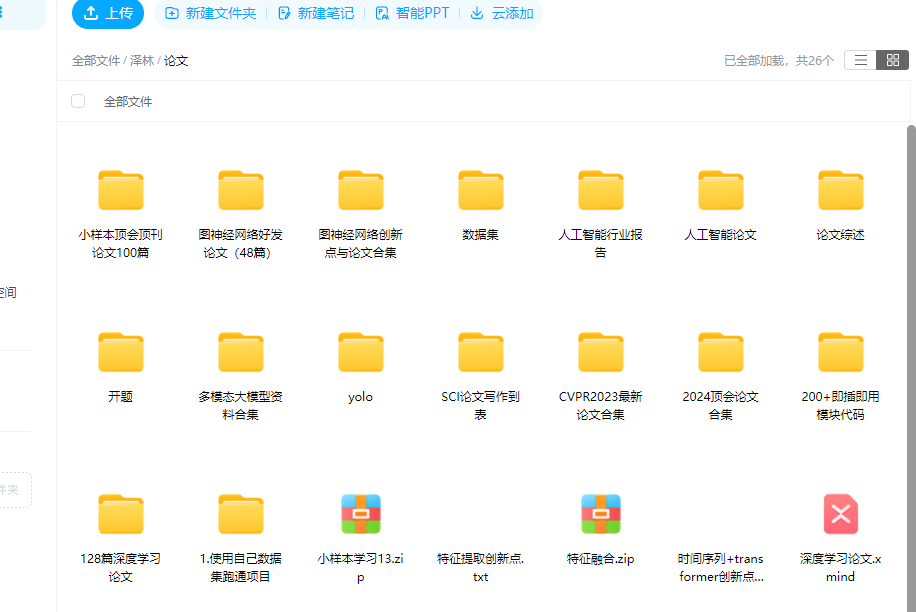Click the upload arrow icon in 上传
916x612 pixels.
pyautogui.click(x=91, y=13)
